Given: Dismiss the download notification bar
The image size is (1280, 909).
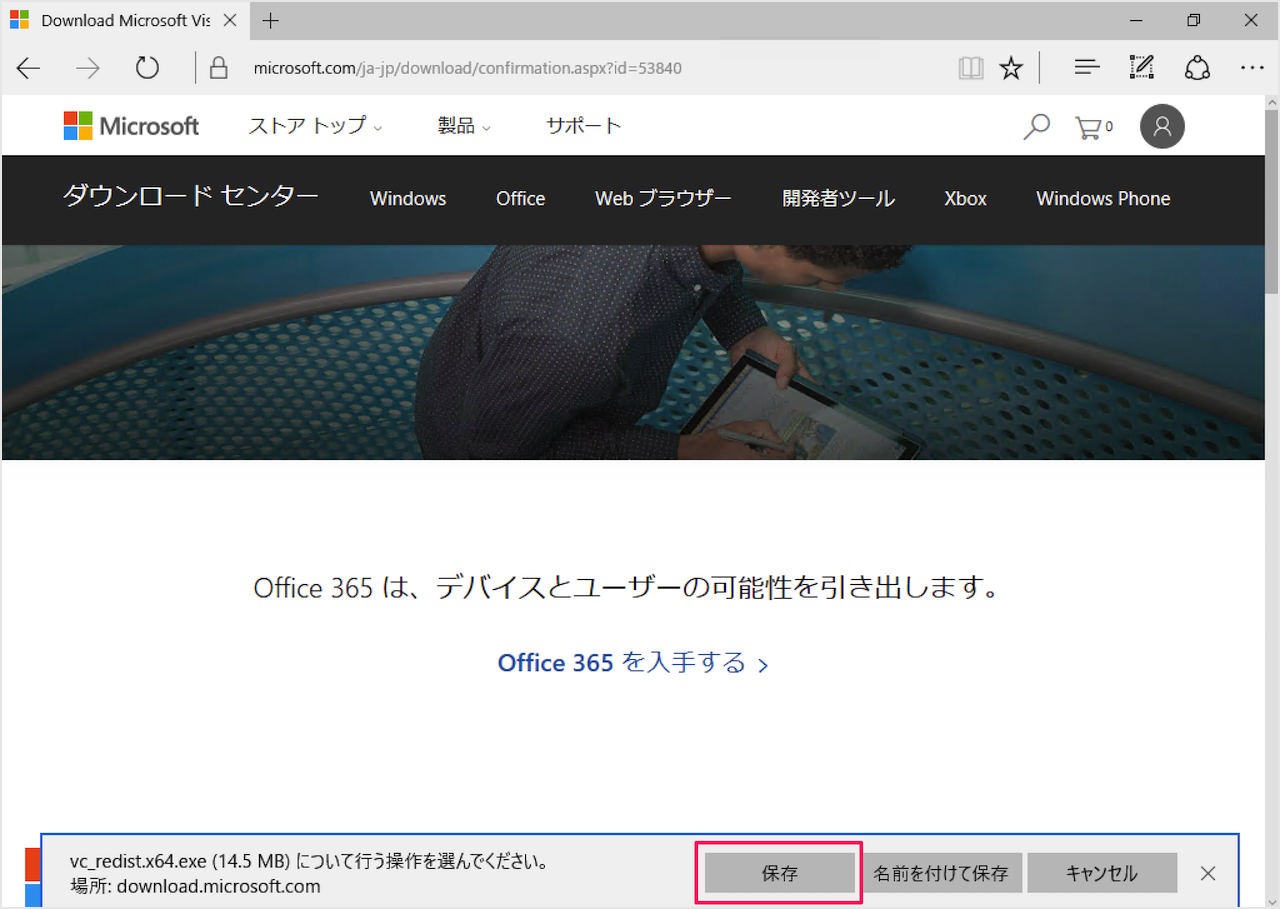Looking at the screenshot, I should [1208, 873].
